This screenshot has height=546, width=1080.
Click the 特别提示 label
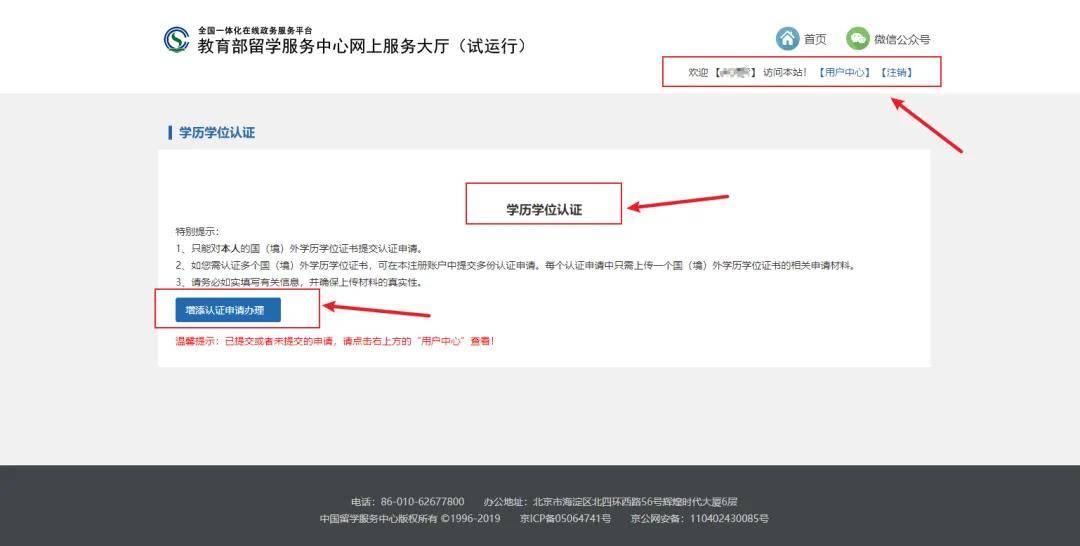tap(197, 231)
